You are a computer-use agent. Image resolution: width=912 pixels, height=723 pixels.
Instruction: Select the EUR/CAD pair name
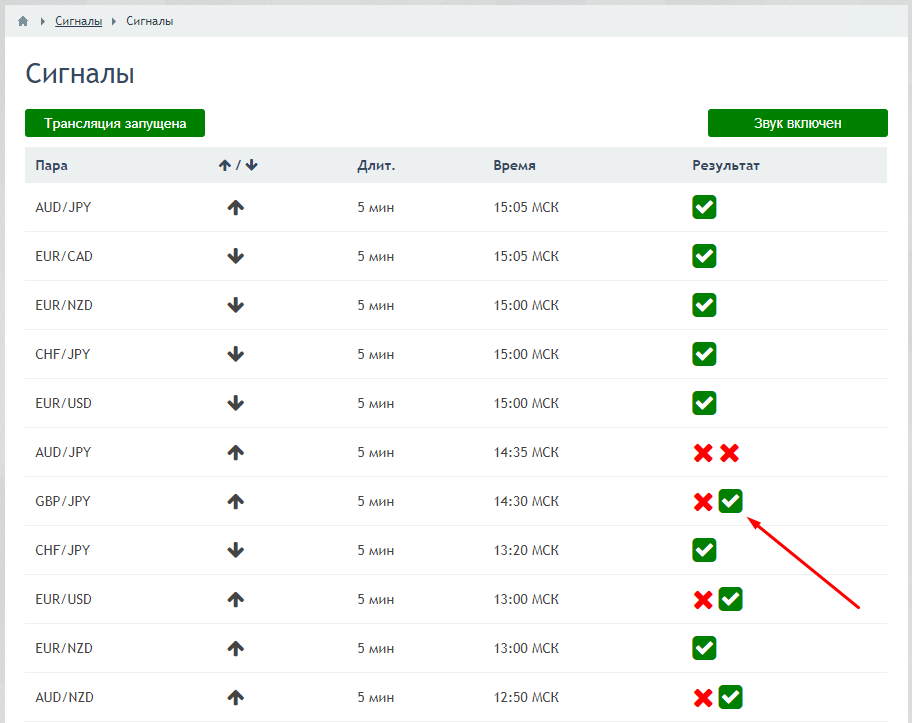64,257
